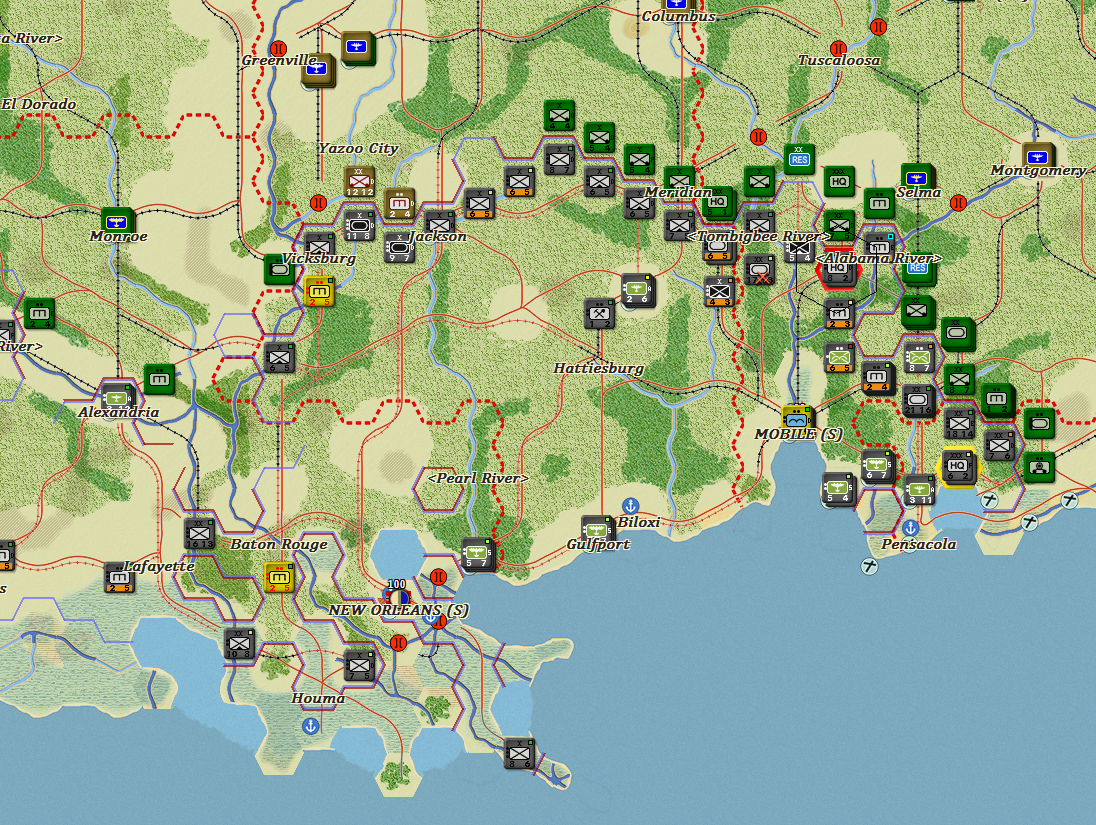Select gray infantry unit 7-5 above Houma
Image resolution: width=1096 pixels, height=825 pixels.
(x=360, y=666)
